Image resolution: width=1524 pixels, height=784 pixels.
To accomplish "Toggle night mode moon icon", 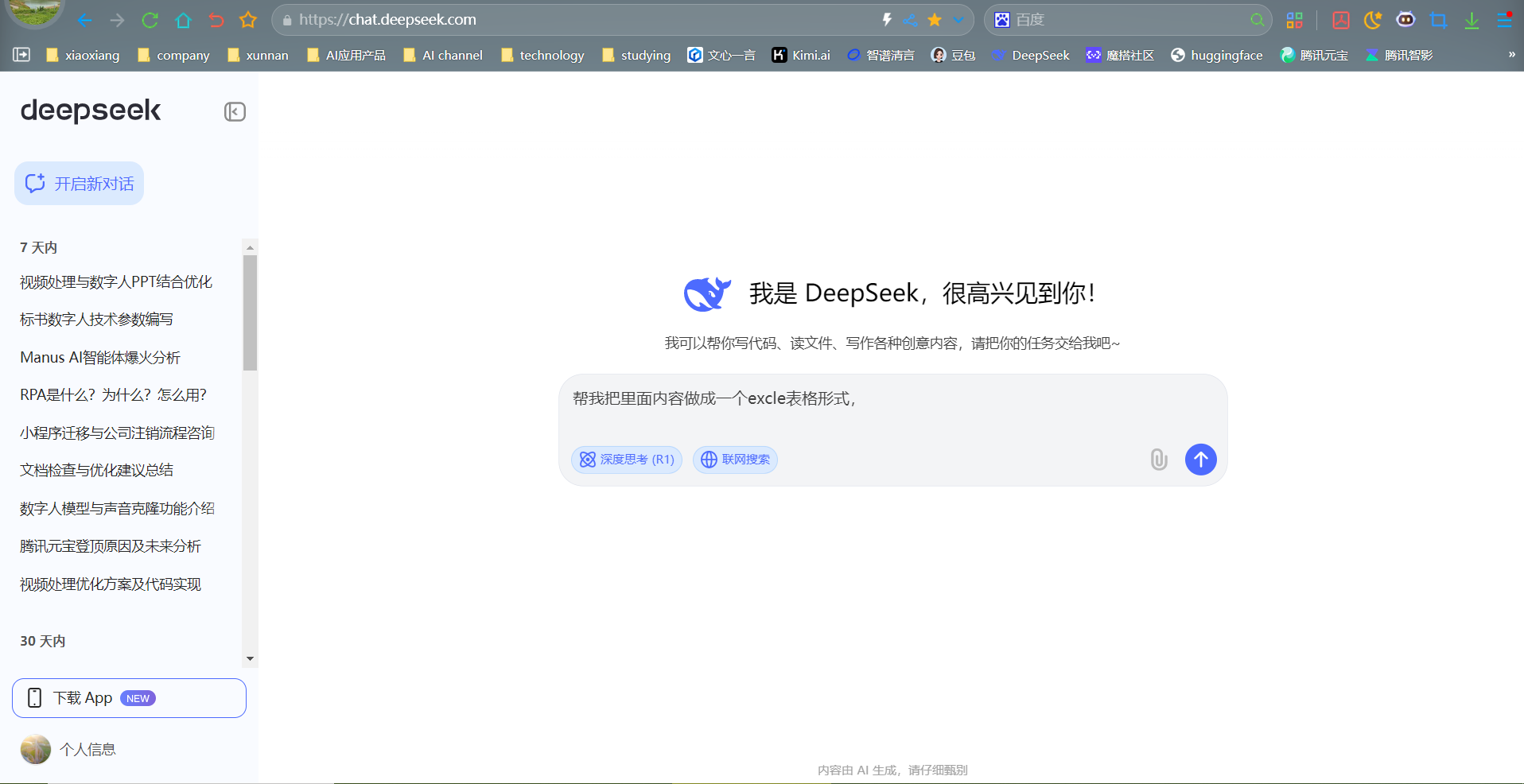I will [1373, 20].
